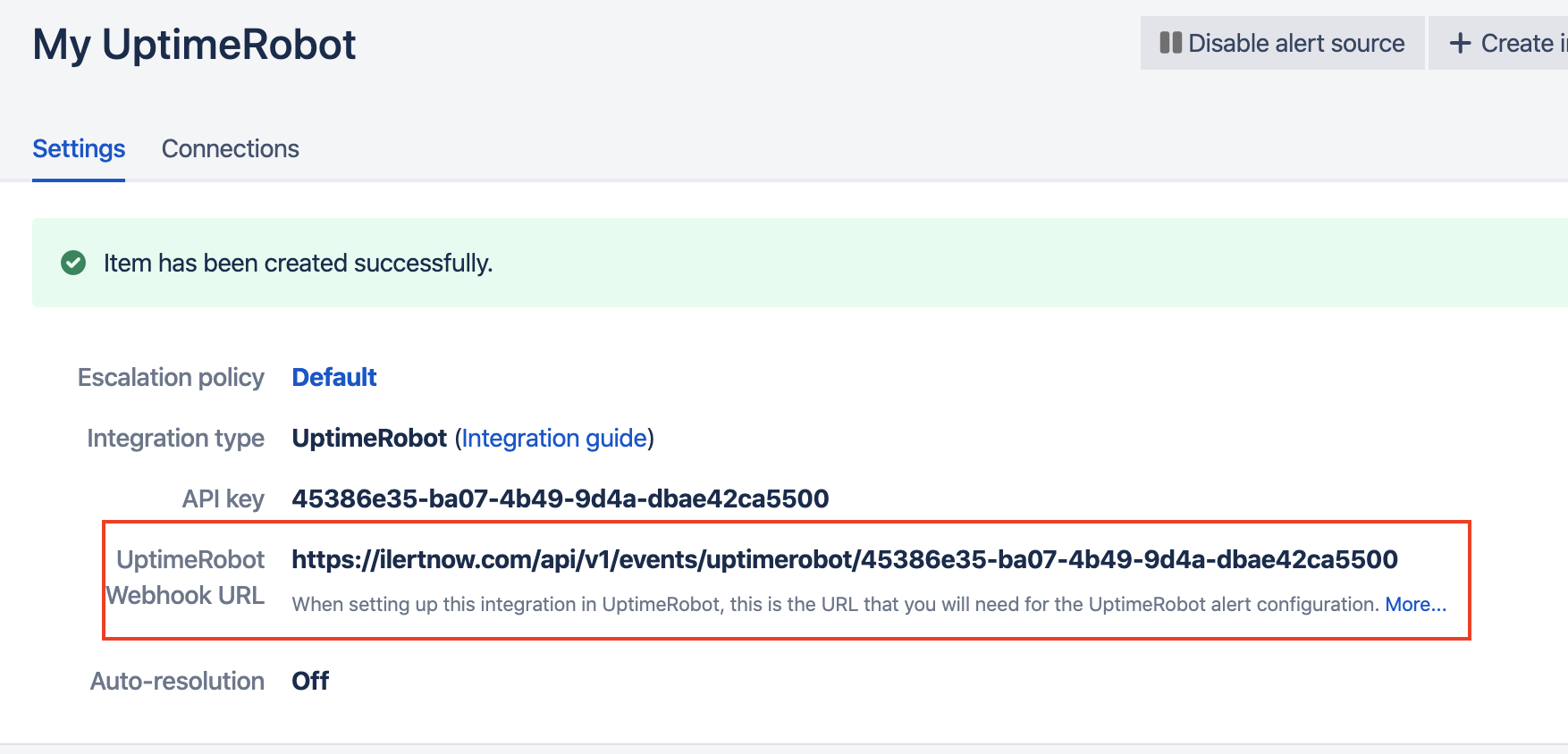Viewport: 1568px width, 754px height.
Task: Click the Escalation policy field label
Action: pyautogui.click(x=171, y=377)
